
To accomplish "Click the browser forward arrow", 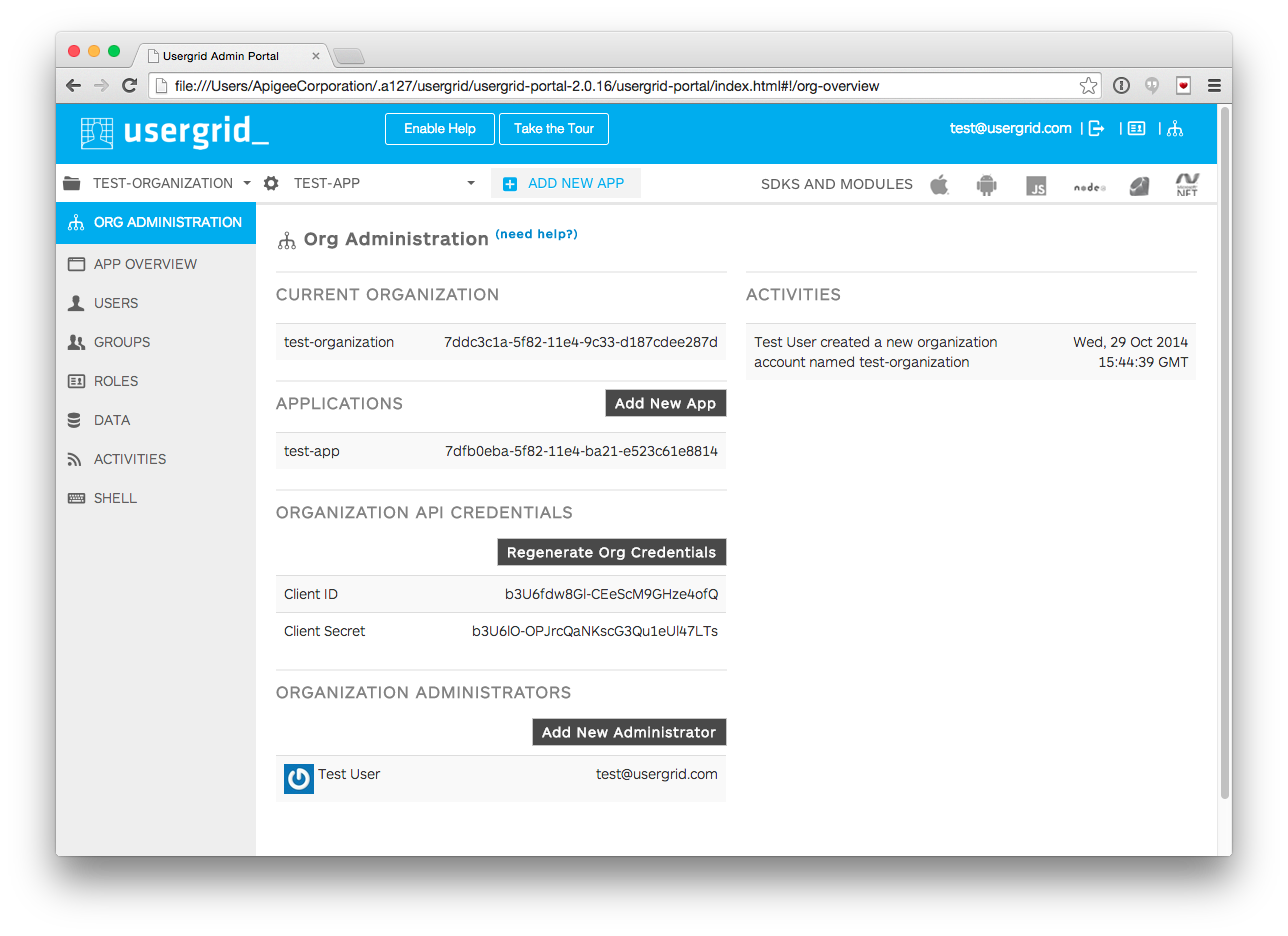I will tap(101, 86).
